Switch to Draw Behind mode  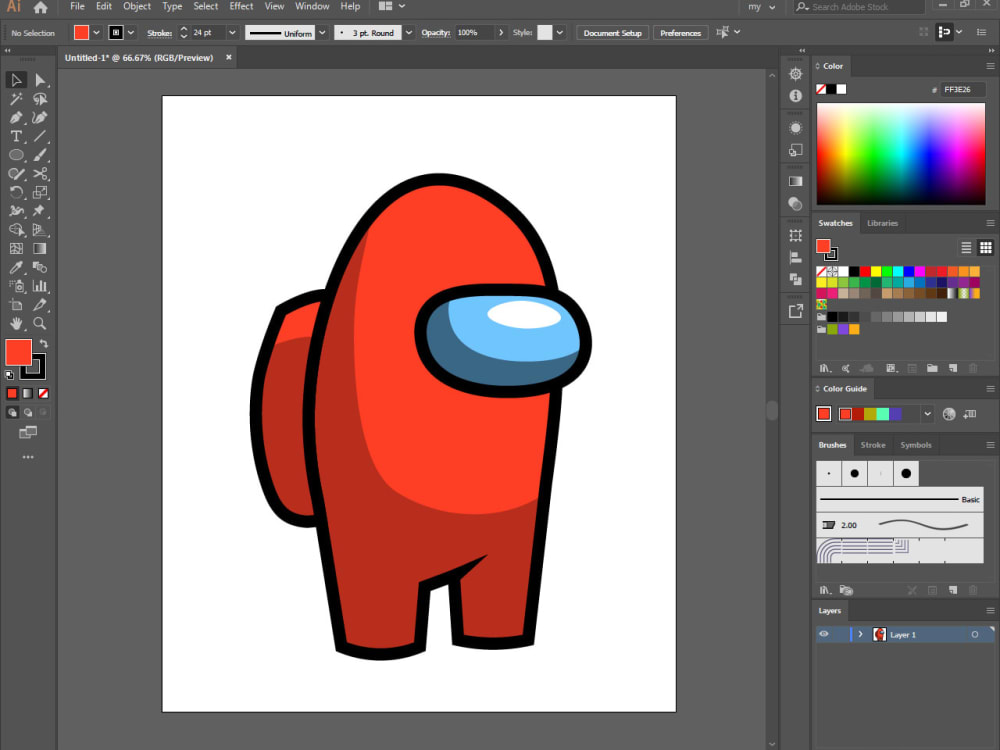[x=28, y=413]
